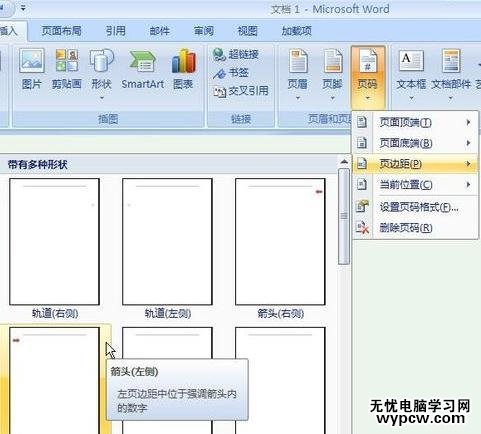Image resolution: width=481 pixels, height=434 pixels.
Task: Select the highlighted Arrow Left page thumbnail
Action: [x=55, y=380]
